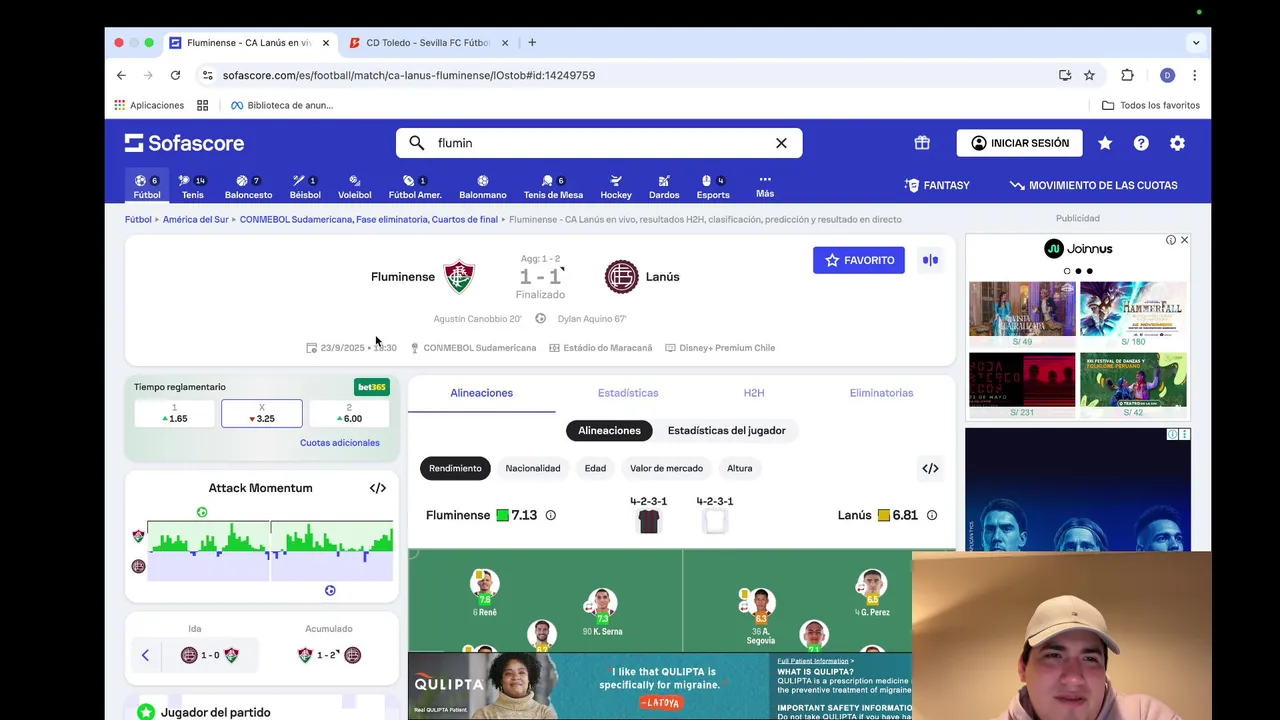The height and width of the screenshot is (720, 1280).
Task: Switch to Estadísticas del jugador toggle
Action: point(727,431)
